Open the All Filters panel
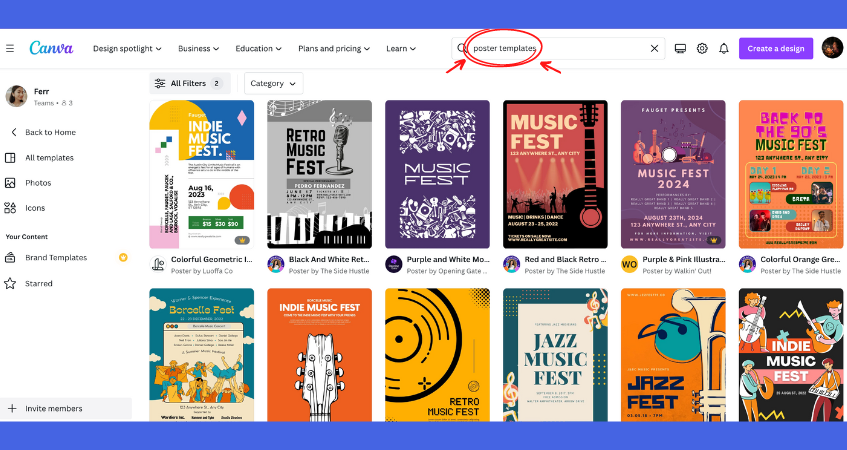The height and width of the screenshot is (450, 847). click(x=189, y=84)
